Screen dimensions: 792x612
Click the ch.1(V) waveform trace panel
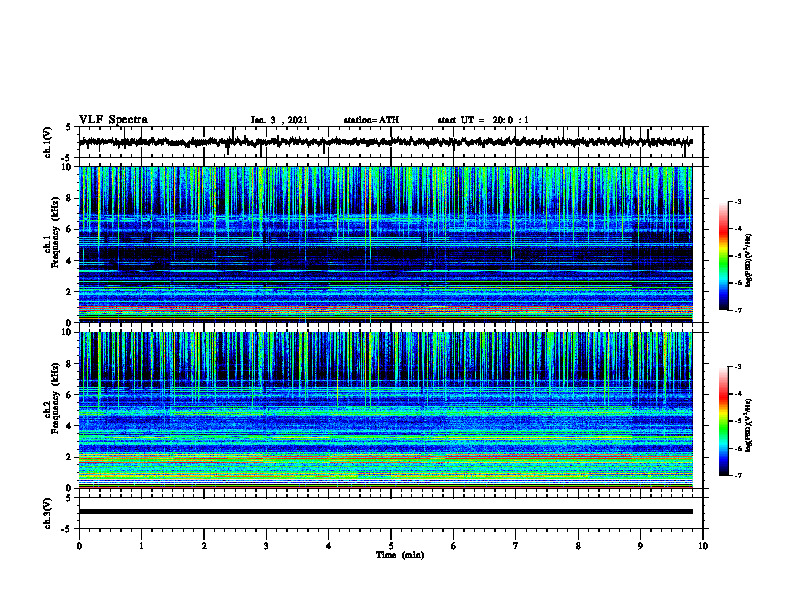pos(391,142)
